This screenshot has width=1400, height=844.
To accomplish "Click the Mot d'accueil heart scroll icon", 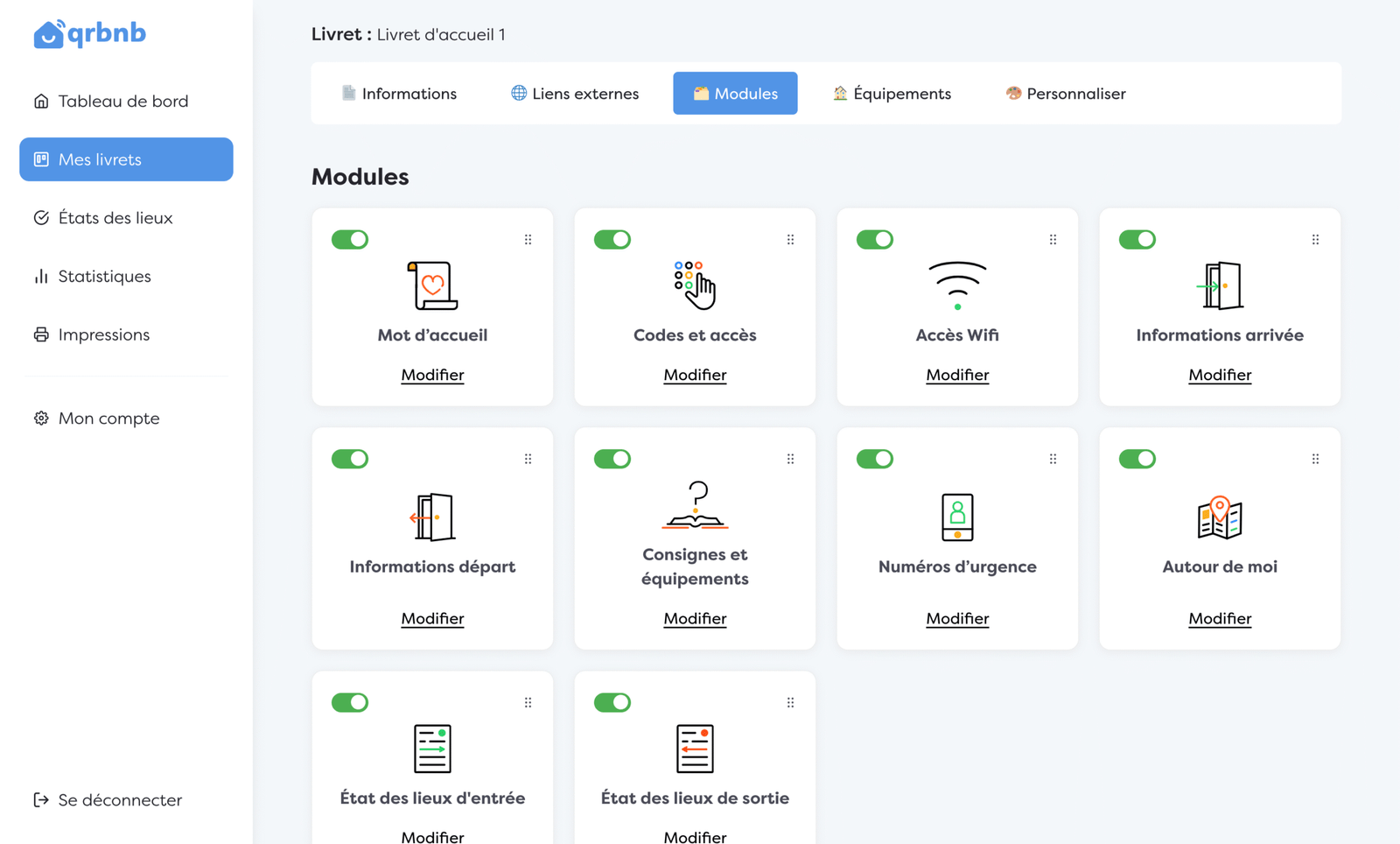I will tap(432, 285).
